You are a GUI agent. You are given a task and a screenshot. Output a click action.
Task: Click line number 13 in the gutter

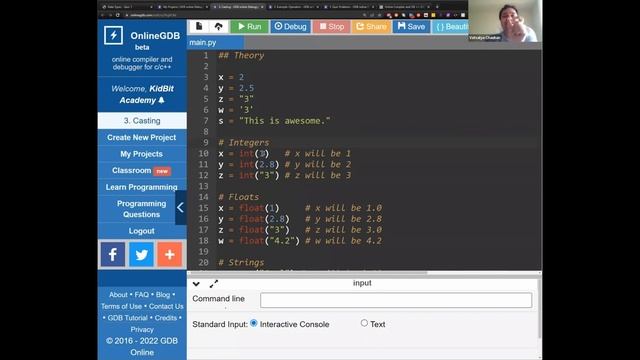203,186
